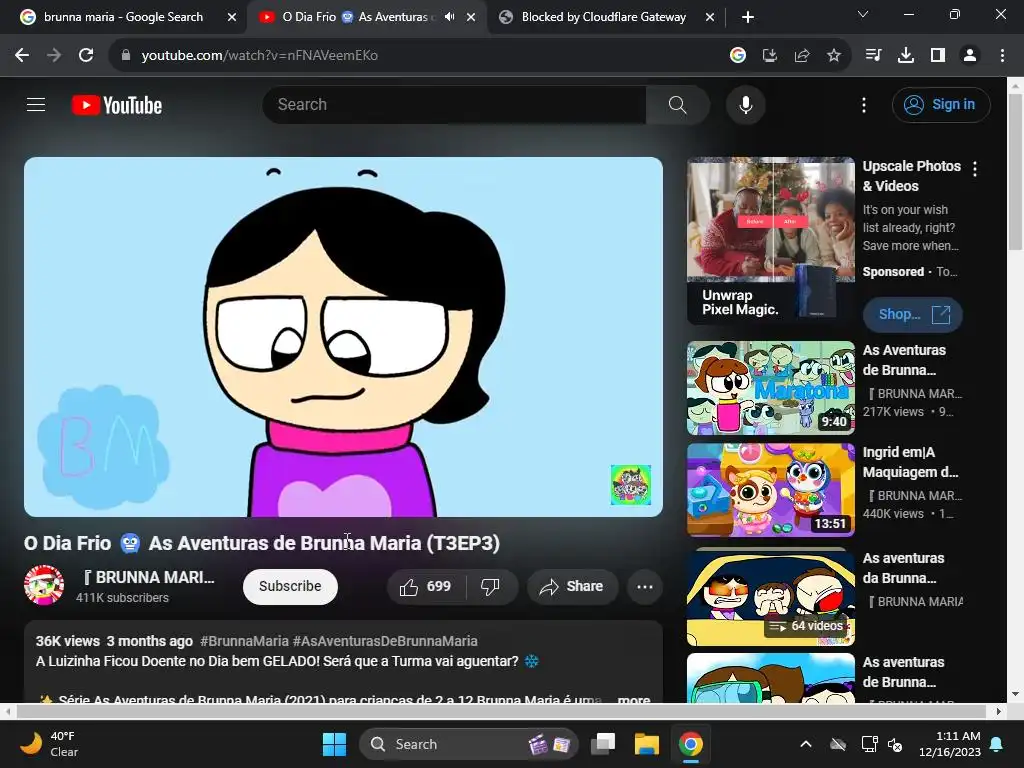Close the Blocked by Cloudflare Gateway tab
The height and width of the screenshot is (768, 1024).
pos(710,18)
